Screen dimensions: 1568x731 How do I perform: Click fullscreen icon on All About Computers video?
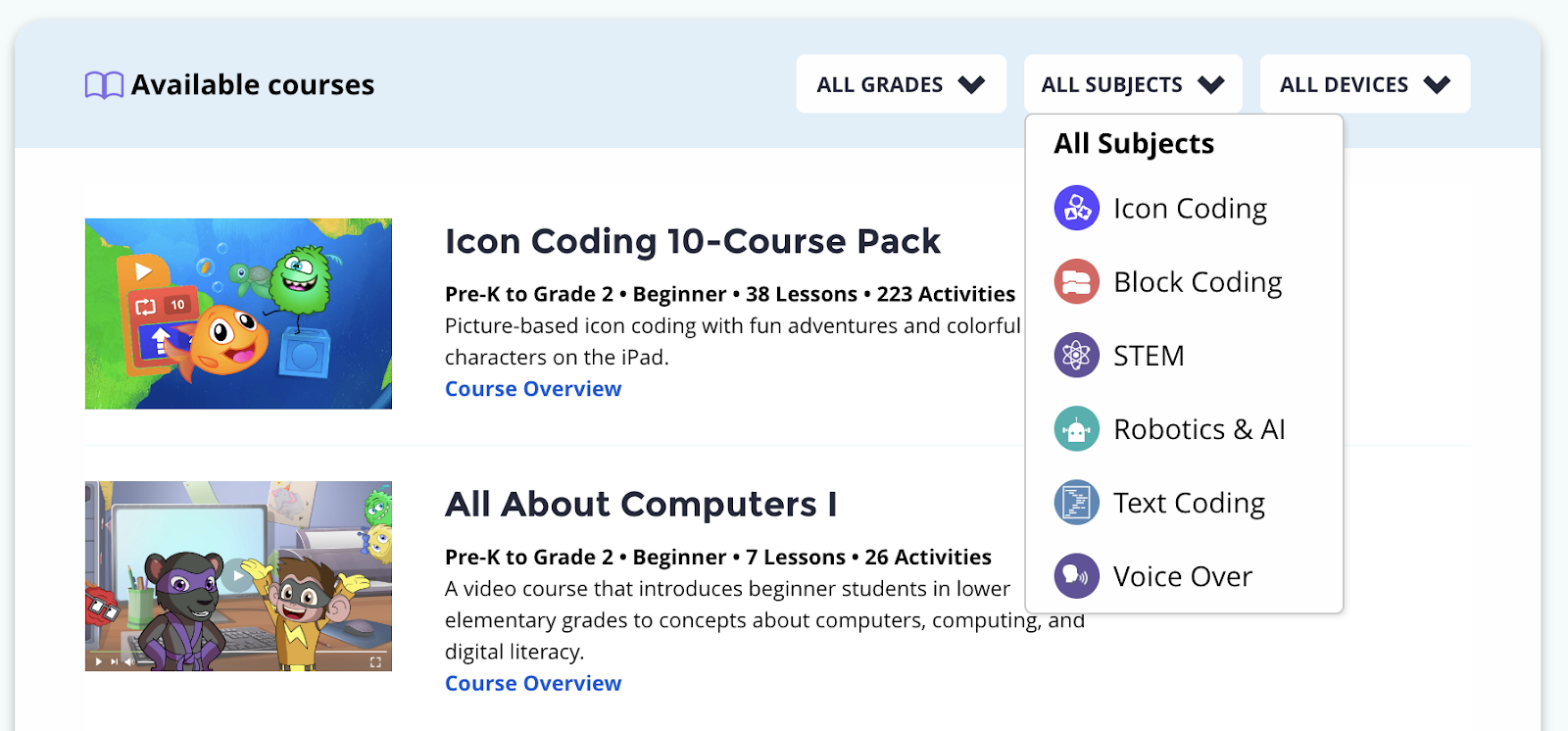375,662
